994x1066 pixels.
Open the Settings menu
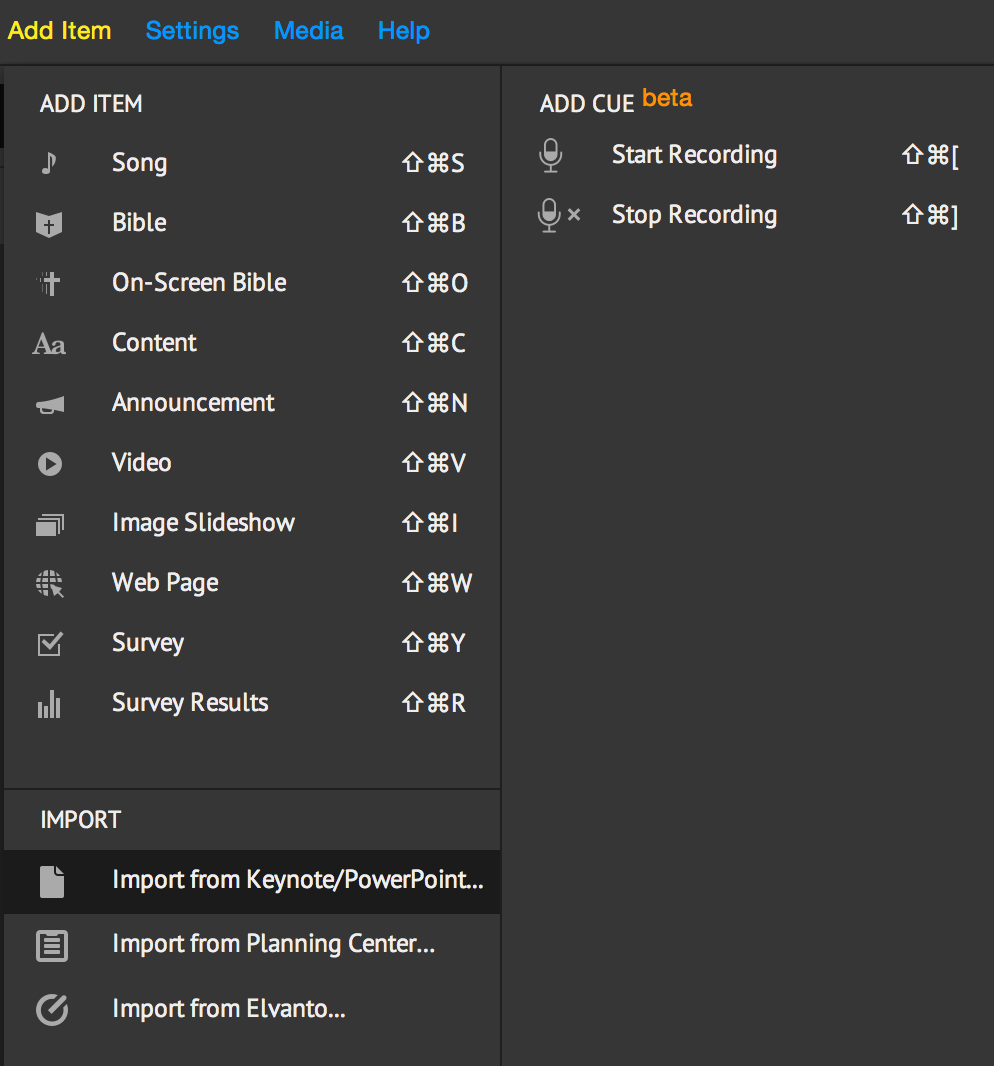tap(192, 31)
